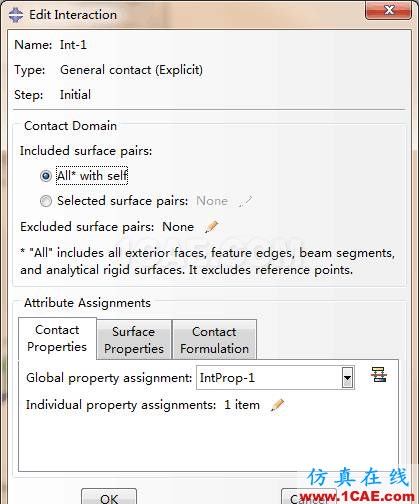
Task: Click the Selected surface pairs label
Action: 122,201
